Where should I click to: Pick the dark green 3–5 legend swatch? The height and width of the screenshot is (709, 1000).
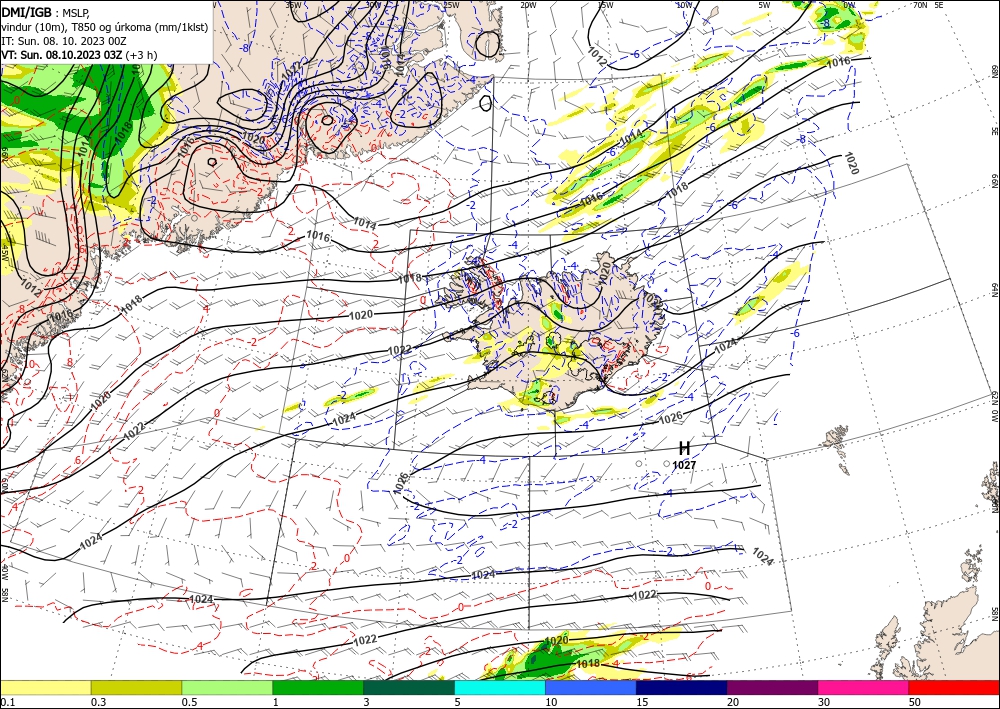(409, 687)
